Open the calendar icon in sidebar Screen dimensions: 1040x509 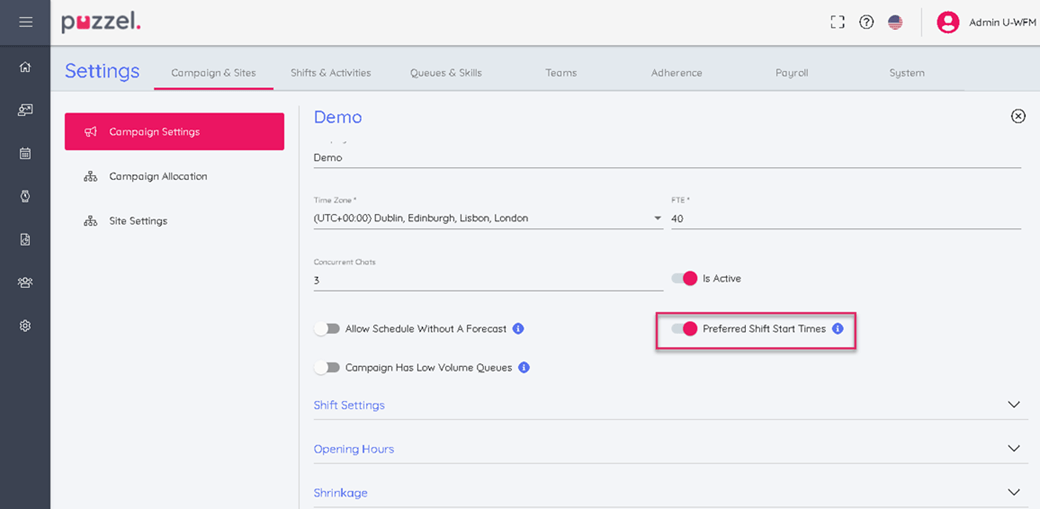pyautogui.click(x=25, y=153)
